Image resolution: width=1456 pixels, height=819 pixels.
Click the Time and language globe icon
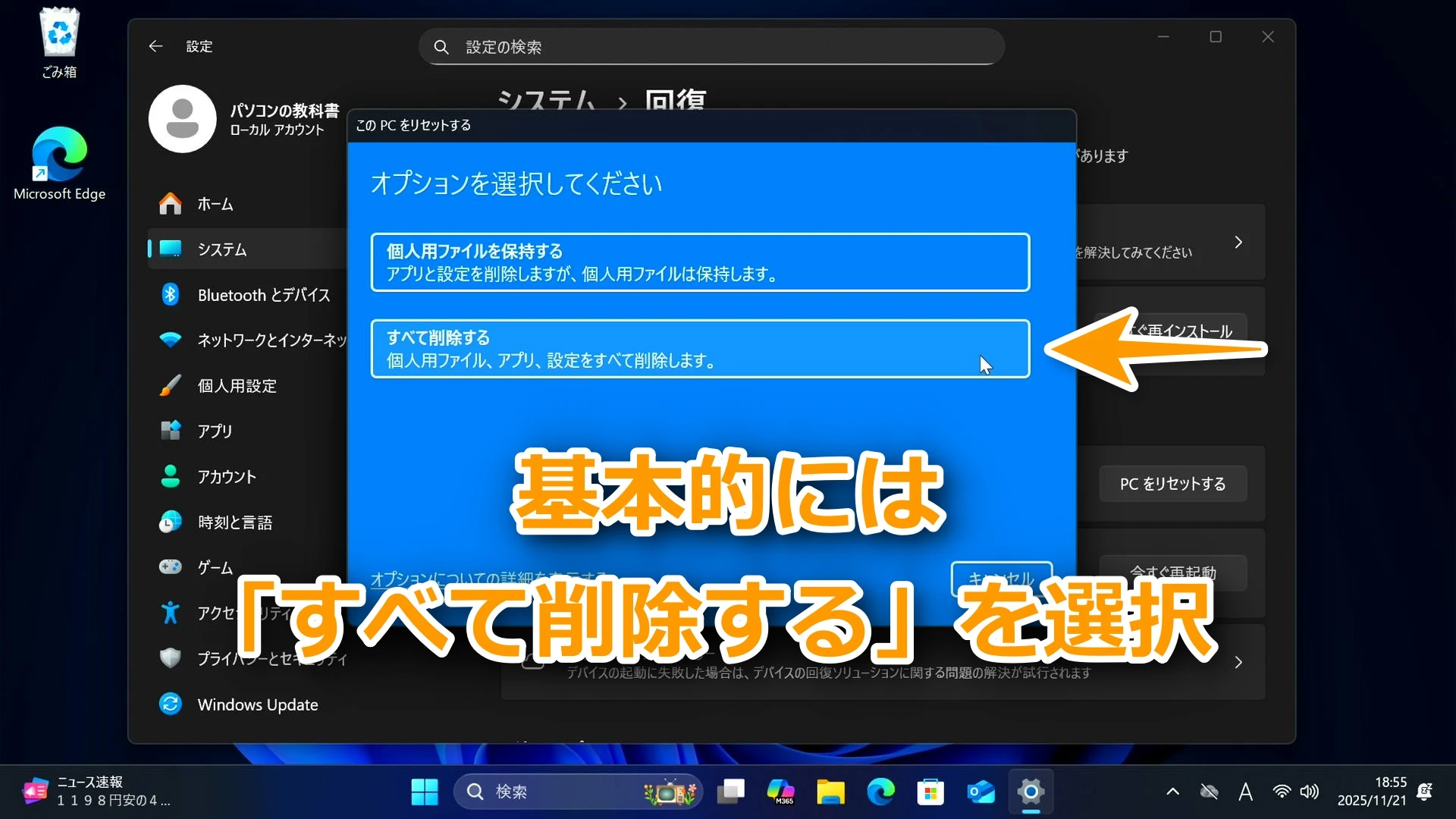[x=171, y=522]
